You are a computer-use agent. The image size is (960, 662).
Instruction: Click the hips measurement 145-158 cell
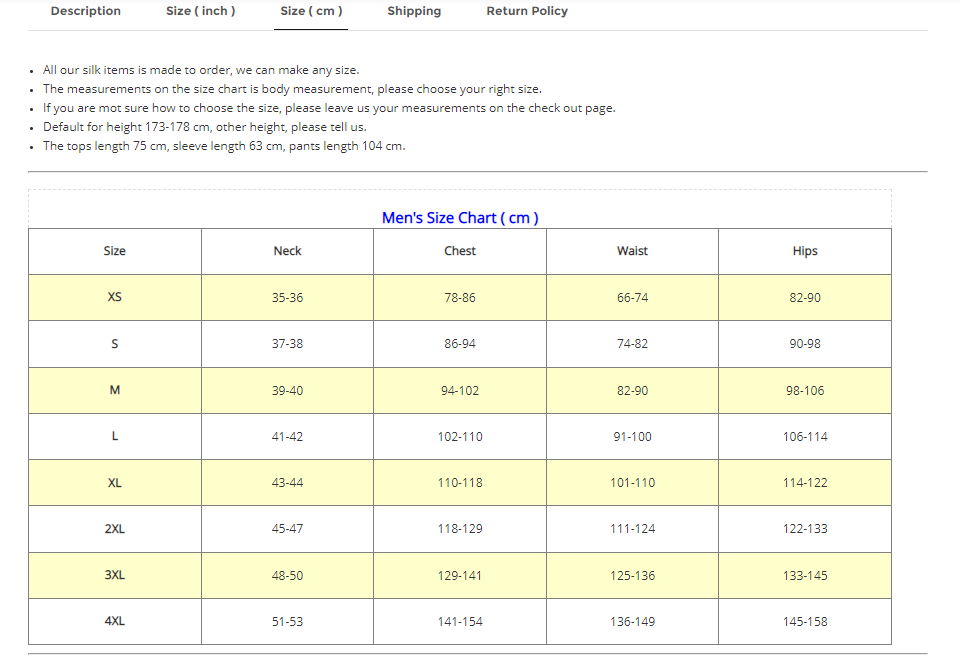[804, 621]
